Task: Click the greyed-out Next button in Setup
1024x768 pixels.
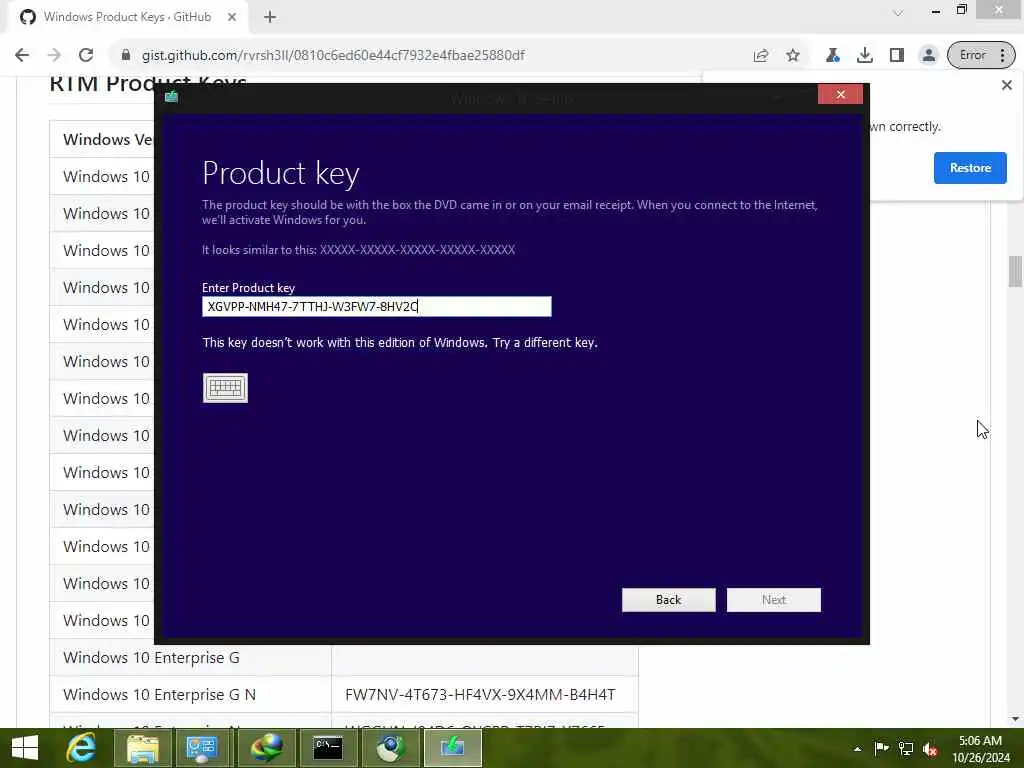Action: coord(774,600)
